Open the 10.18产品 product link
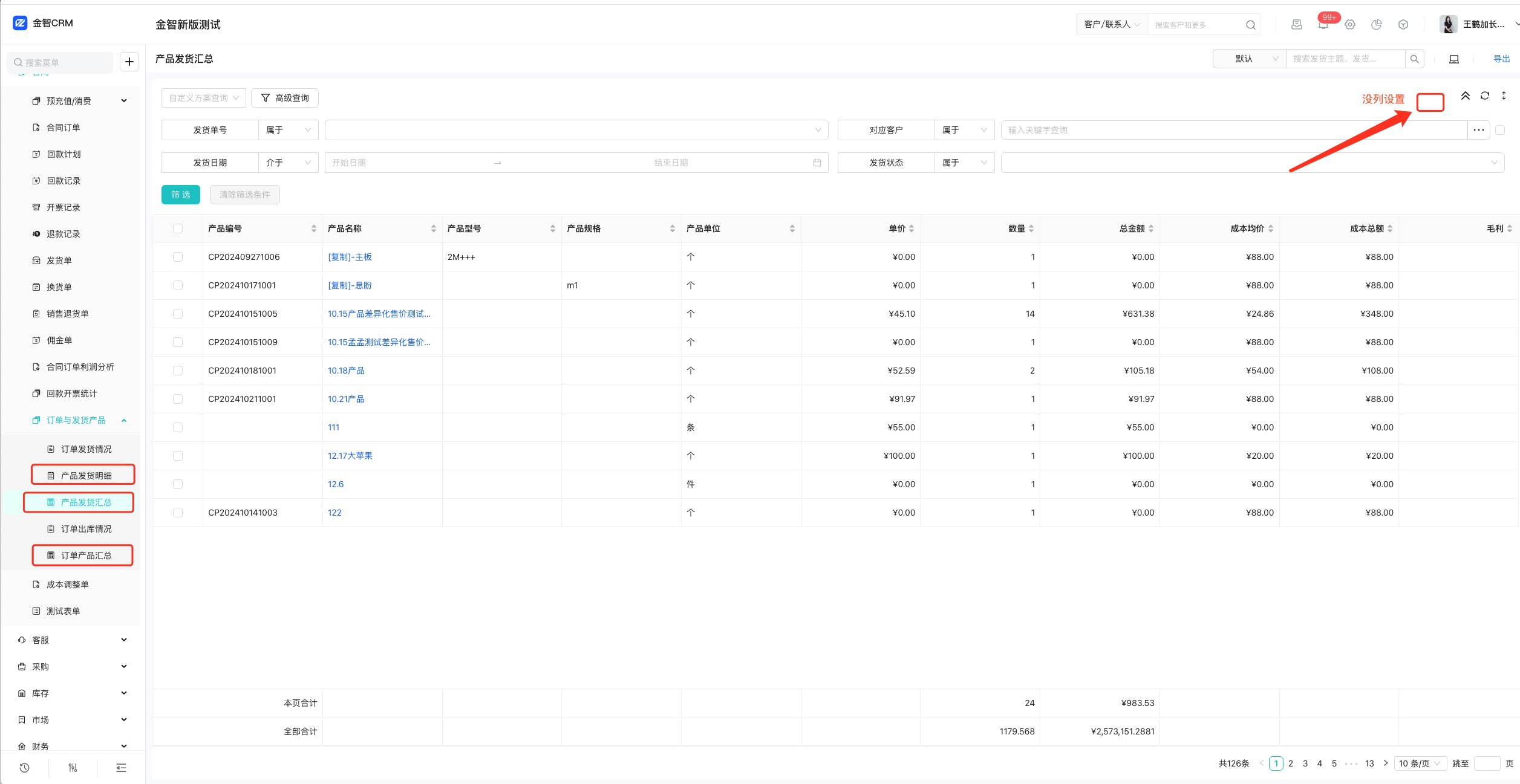This screenshot has width=1520, height=784. pyautogui.click(x=346, y=371)
